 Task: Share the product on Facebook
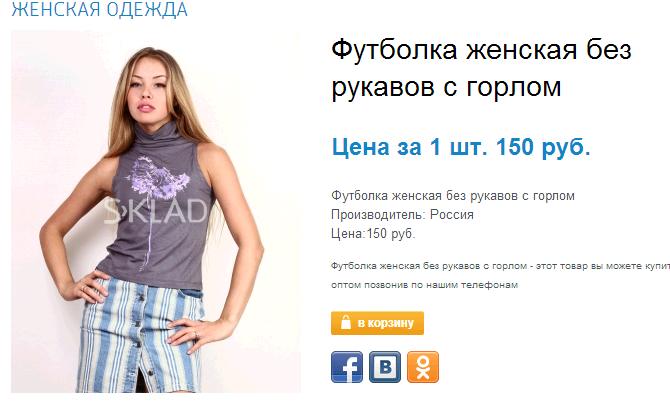[x=347, y=367]
